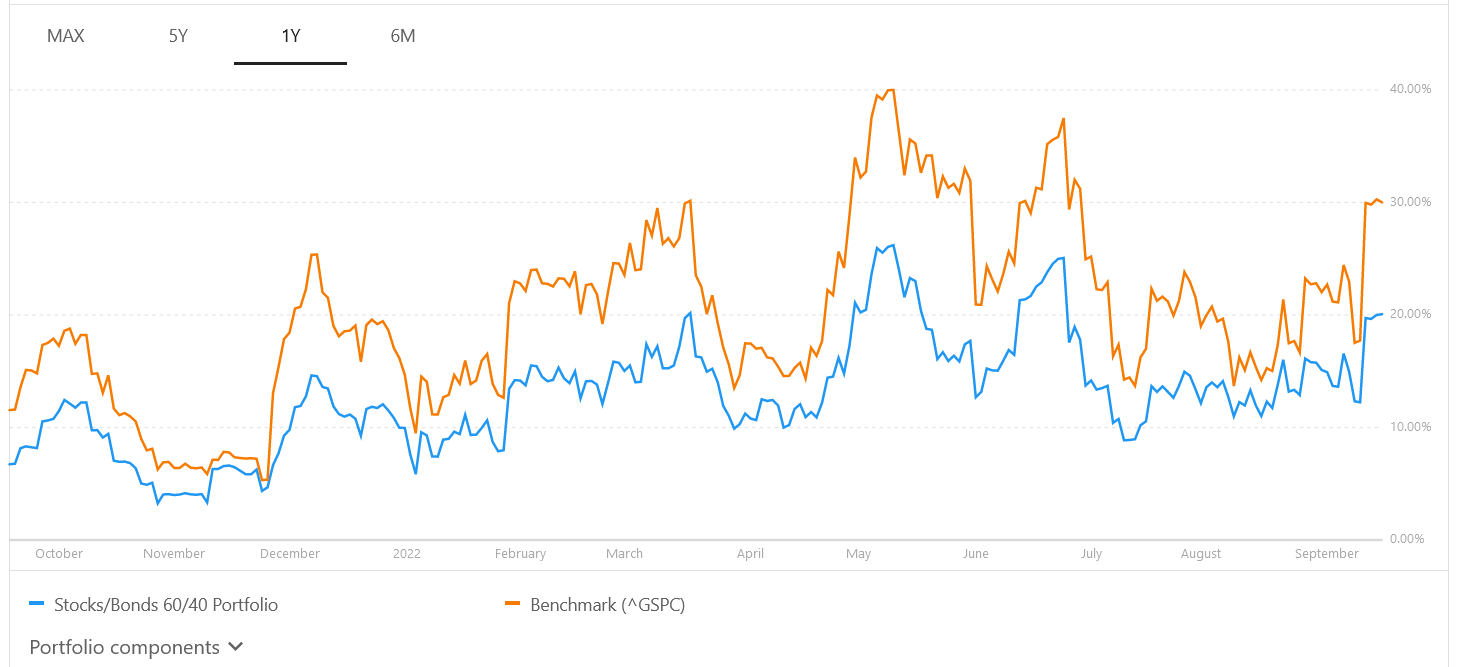Click the 30.00% y-axis label
The width and height of the screenshot is (1458, 667).
[1411, 202]
